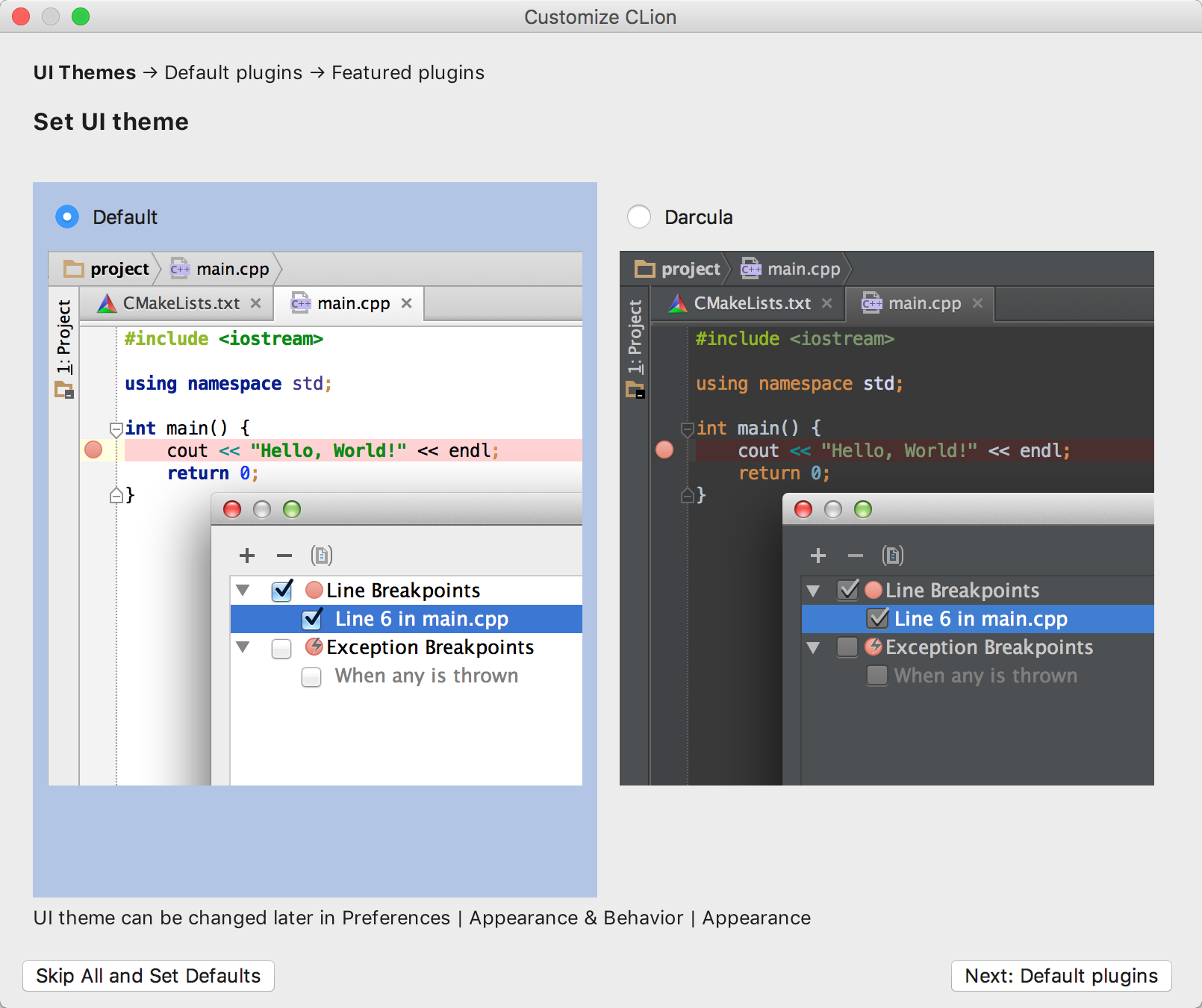Check When any is thrown, Default preview
Image resolution: width=1202 pixels, height=1008 pixels.
coord(311,676)
